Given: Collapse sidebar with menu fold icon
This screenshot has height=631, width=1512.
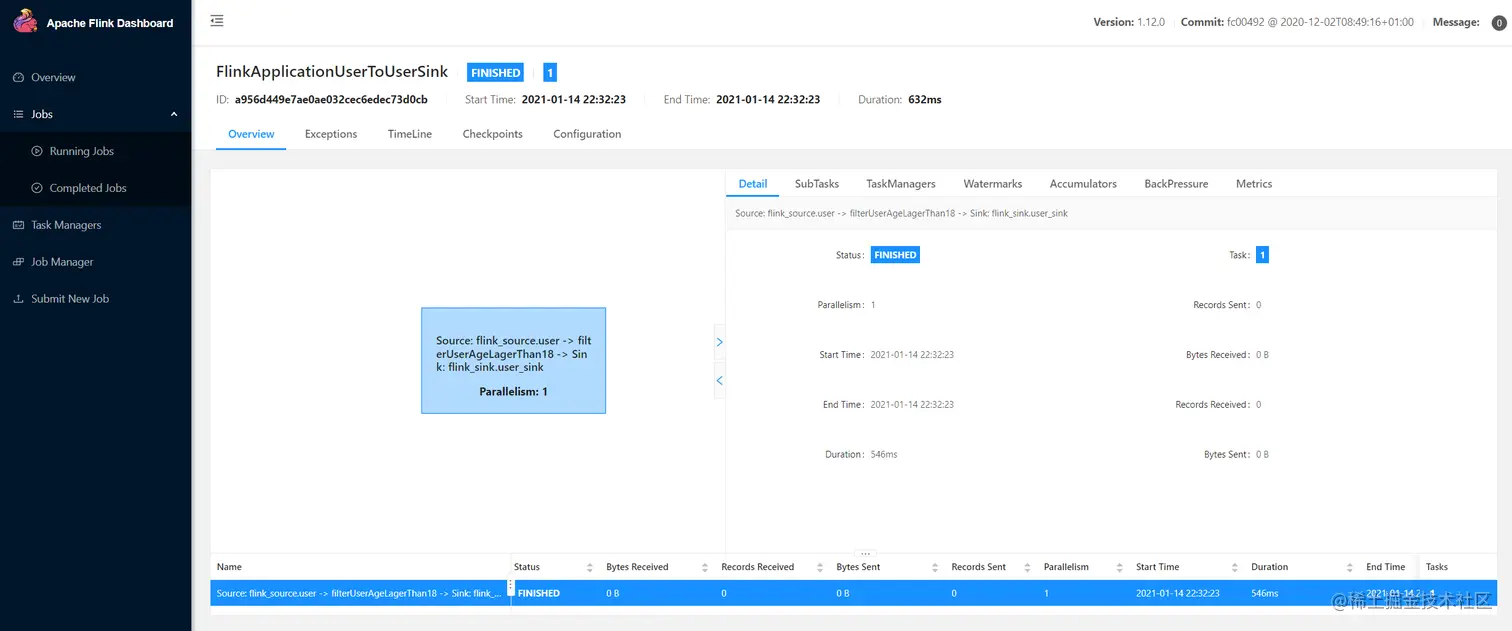Looking at the screenshot, I should 217,21.
